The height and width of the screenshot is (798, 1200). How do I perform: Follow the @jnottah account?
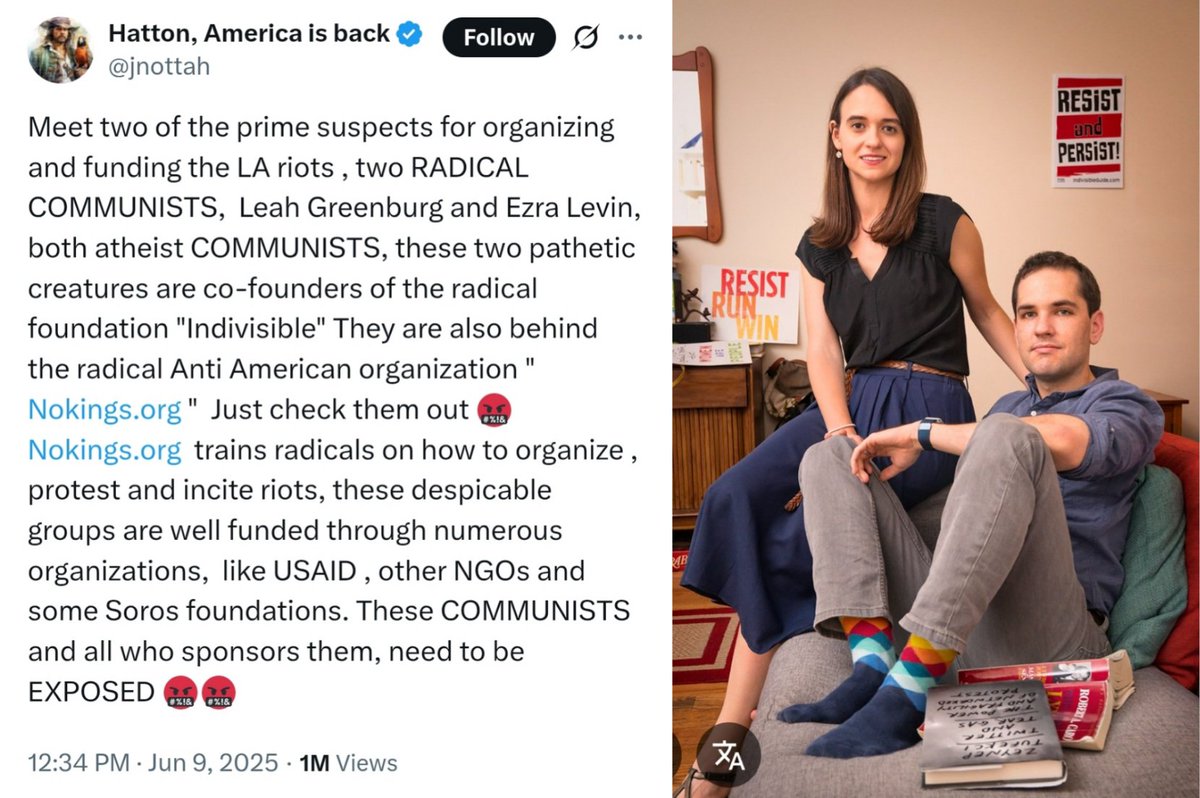point(498,38)
